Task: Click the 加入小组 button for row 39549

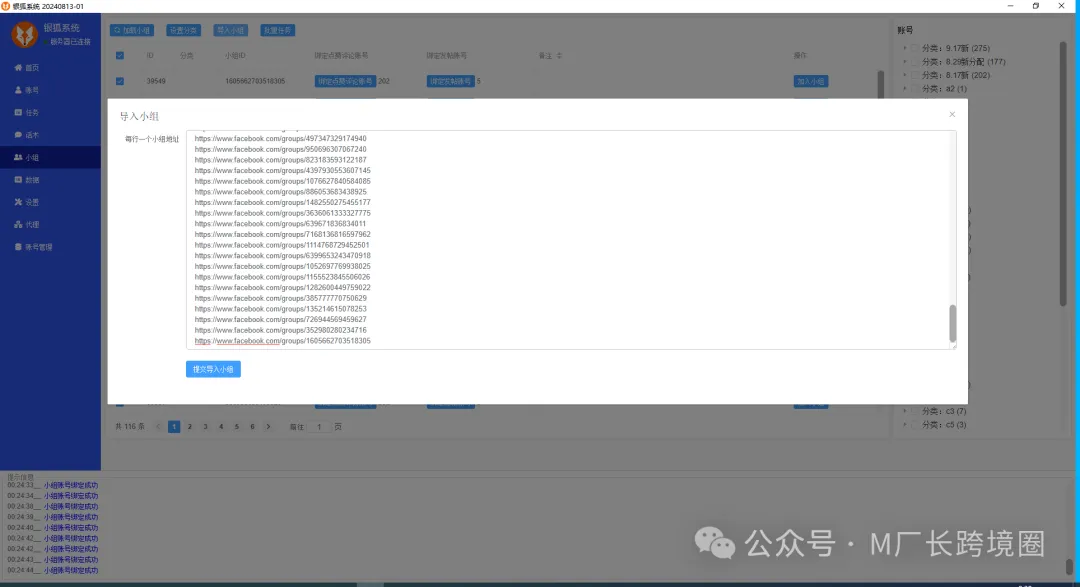Action: [x=811, y=81]
